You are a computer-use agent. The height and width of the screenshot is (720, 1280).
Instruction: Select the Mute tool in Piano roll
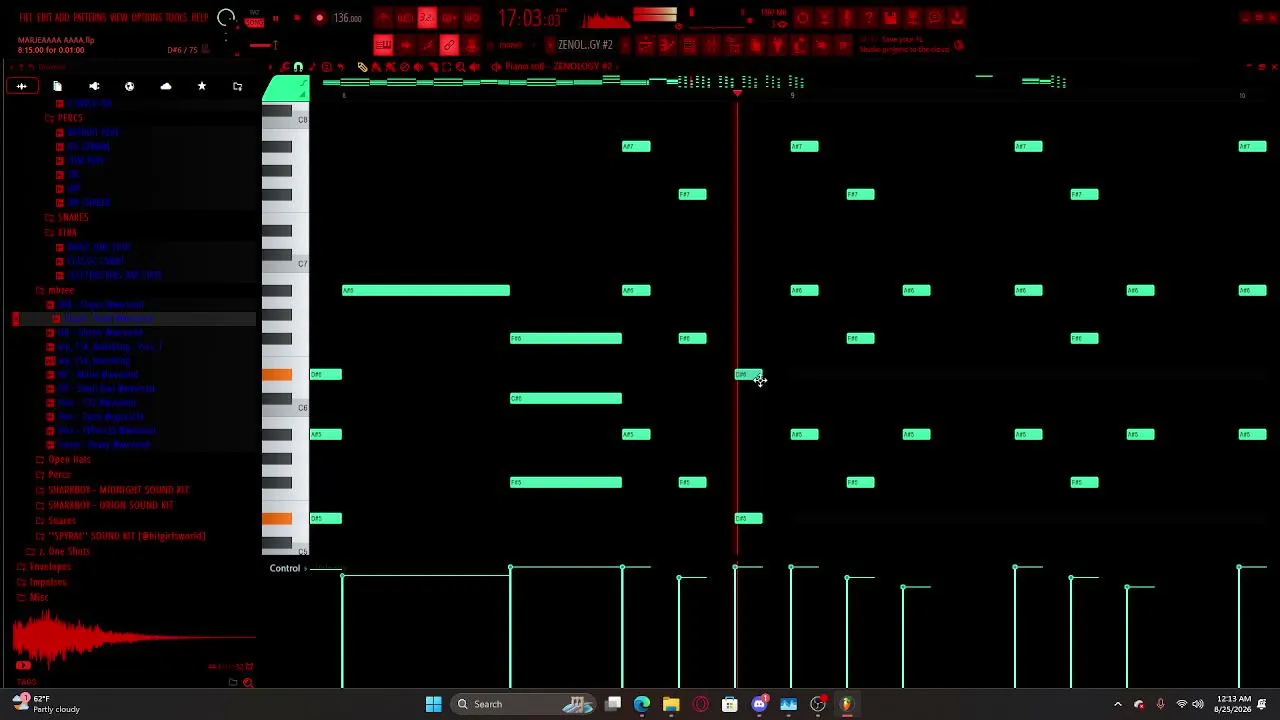pos(418,67)
